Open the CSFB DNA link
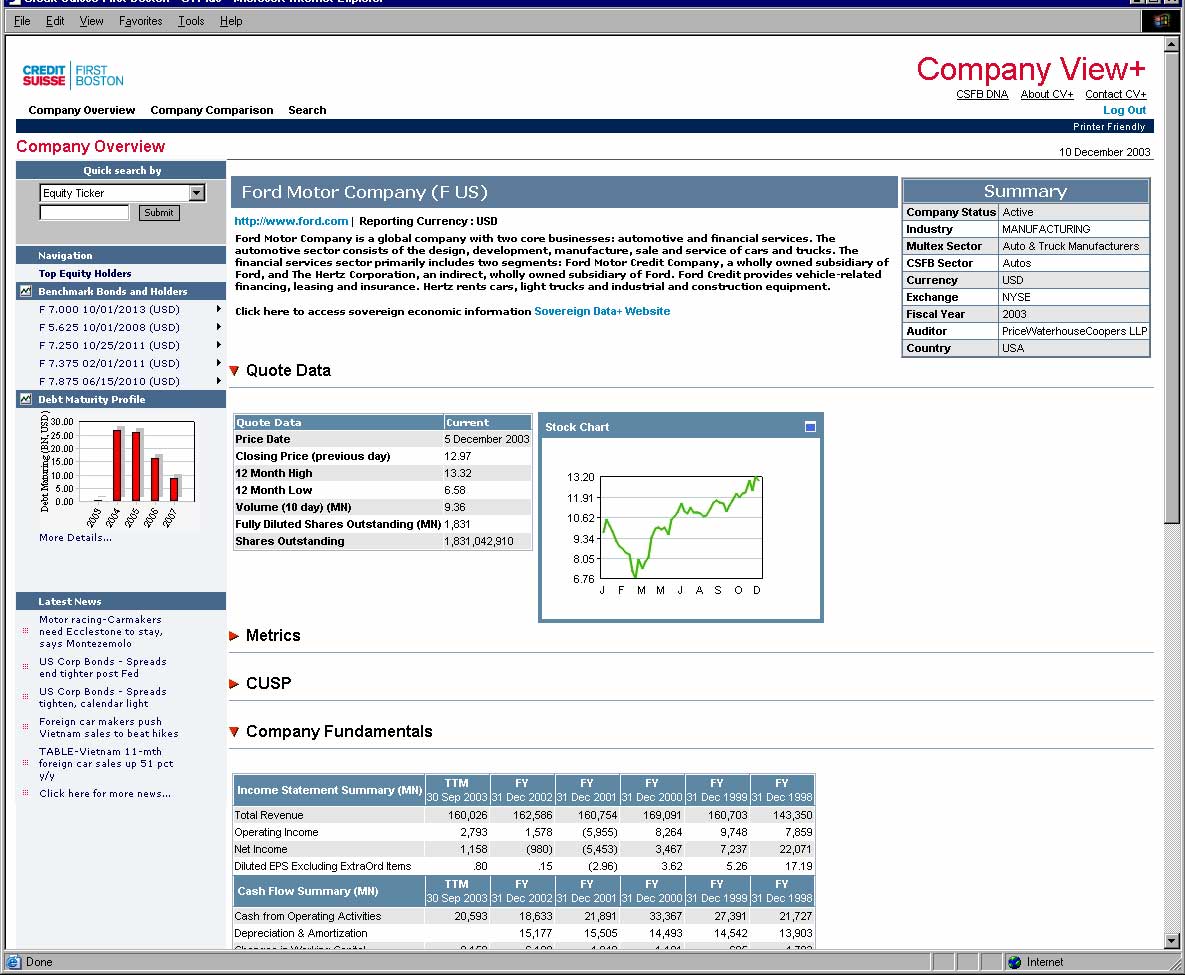Image resolution: width=1185 pixels, height=975 pixels. (982, 94)
